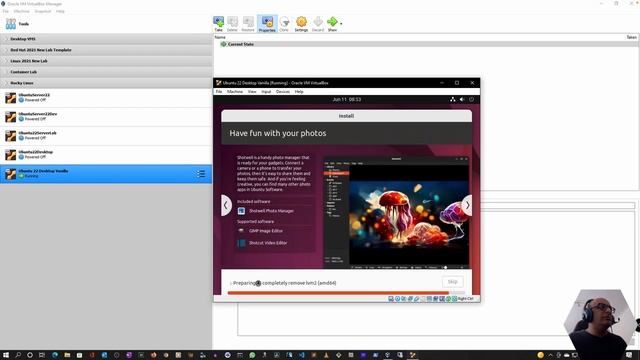
Task: Open WhatsApp icon on taskbar
Action: pyautogui.click(x=252, y=355)
